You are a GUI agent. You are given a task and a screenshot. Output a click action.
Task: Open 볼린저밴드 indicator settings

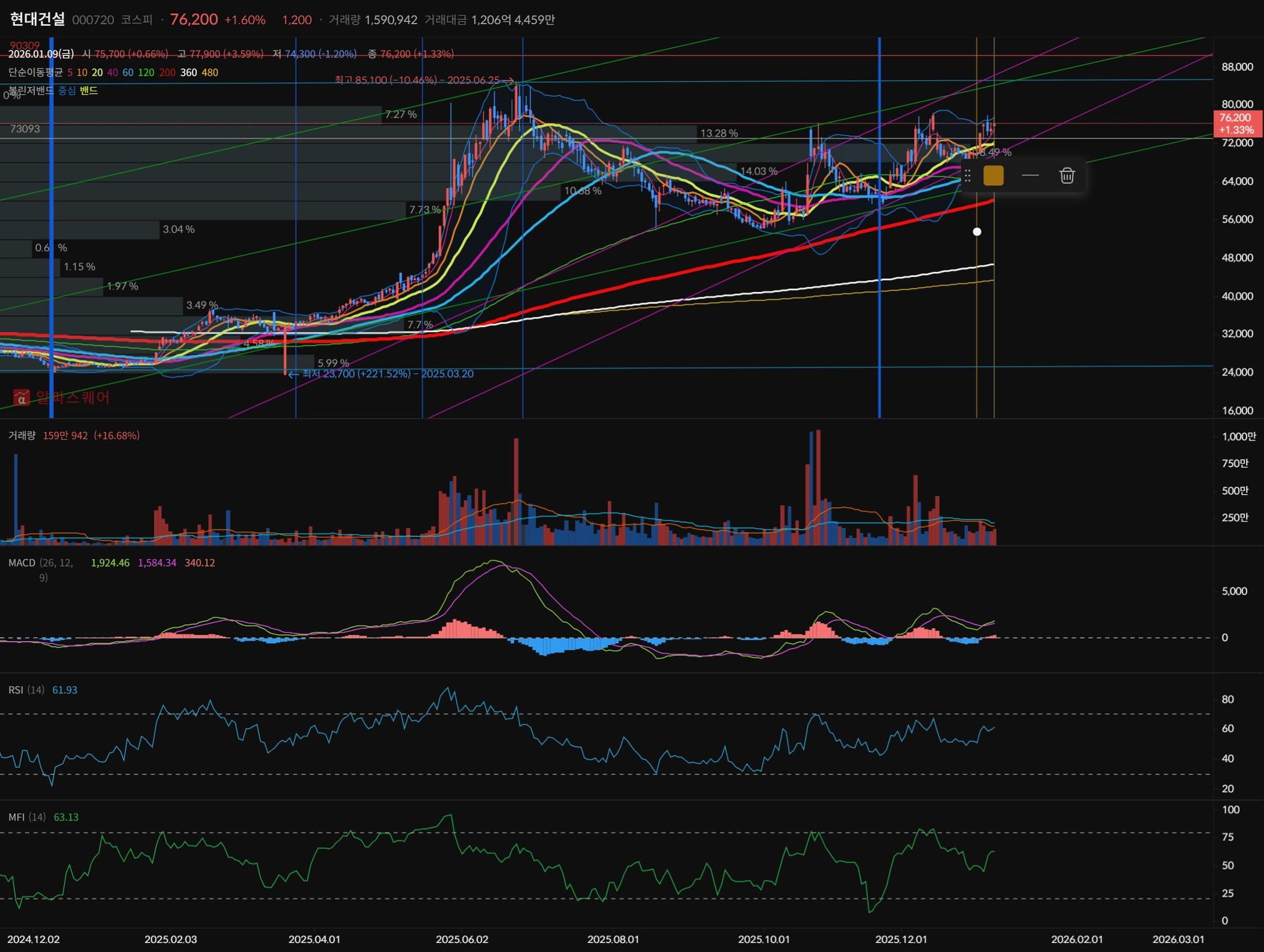[31, 91]
